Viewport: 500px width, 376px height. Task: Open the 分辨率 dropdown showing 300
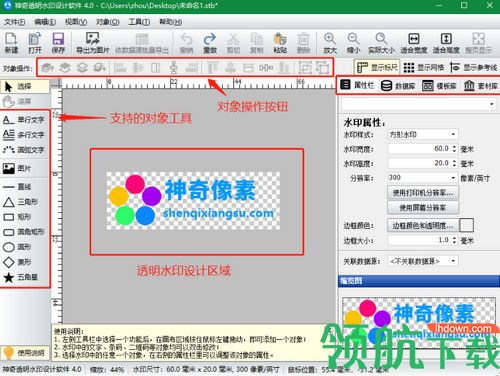pyautogui.click(x=423, y=178)
